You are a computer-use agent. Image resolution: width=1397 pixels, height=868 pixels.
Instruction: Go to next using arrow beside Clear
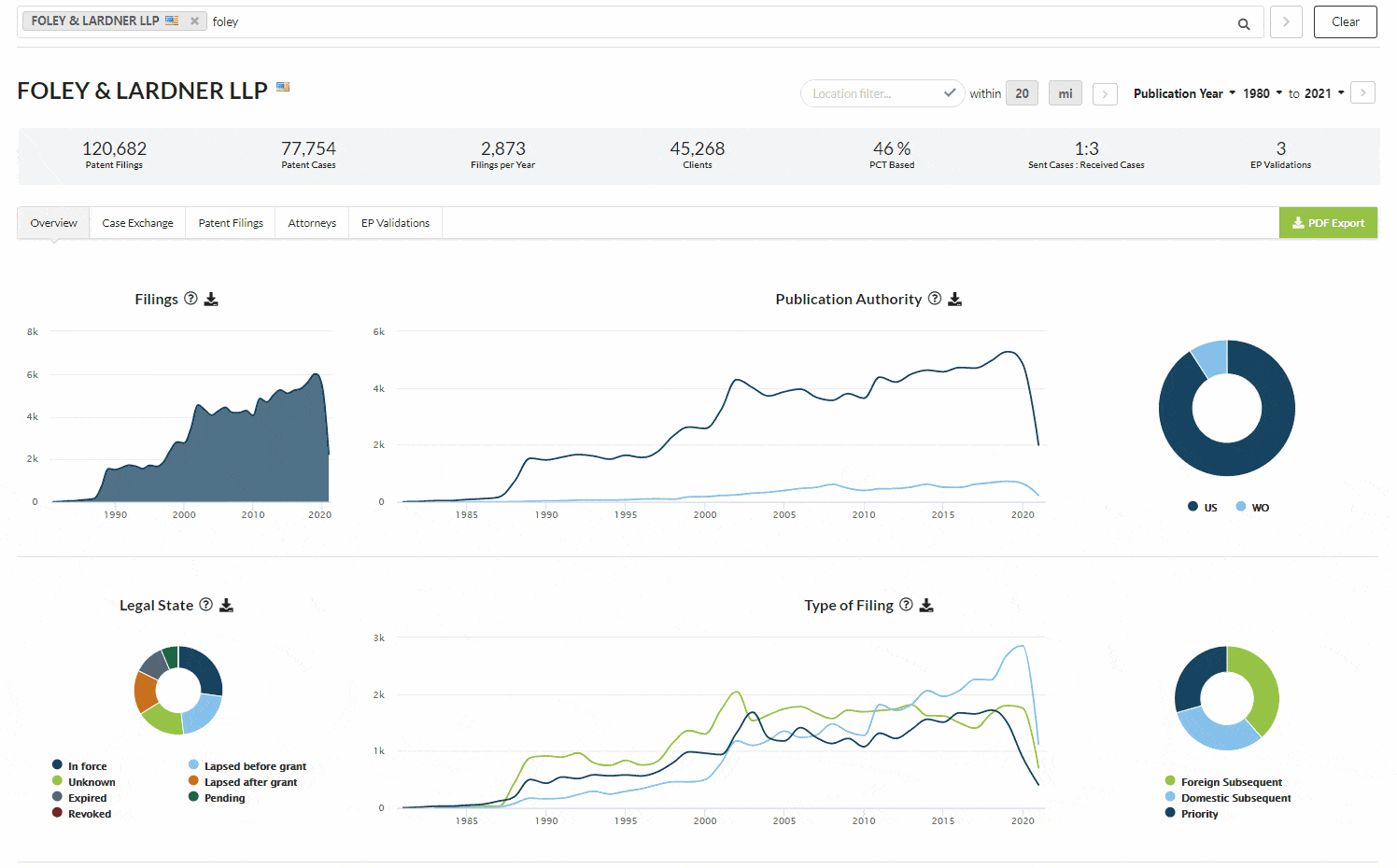[1286, 21]
